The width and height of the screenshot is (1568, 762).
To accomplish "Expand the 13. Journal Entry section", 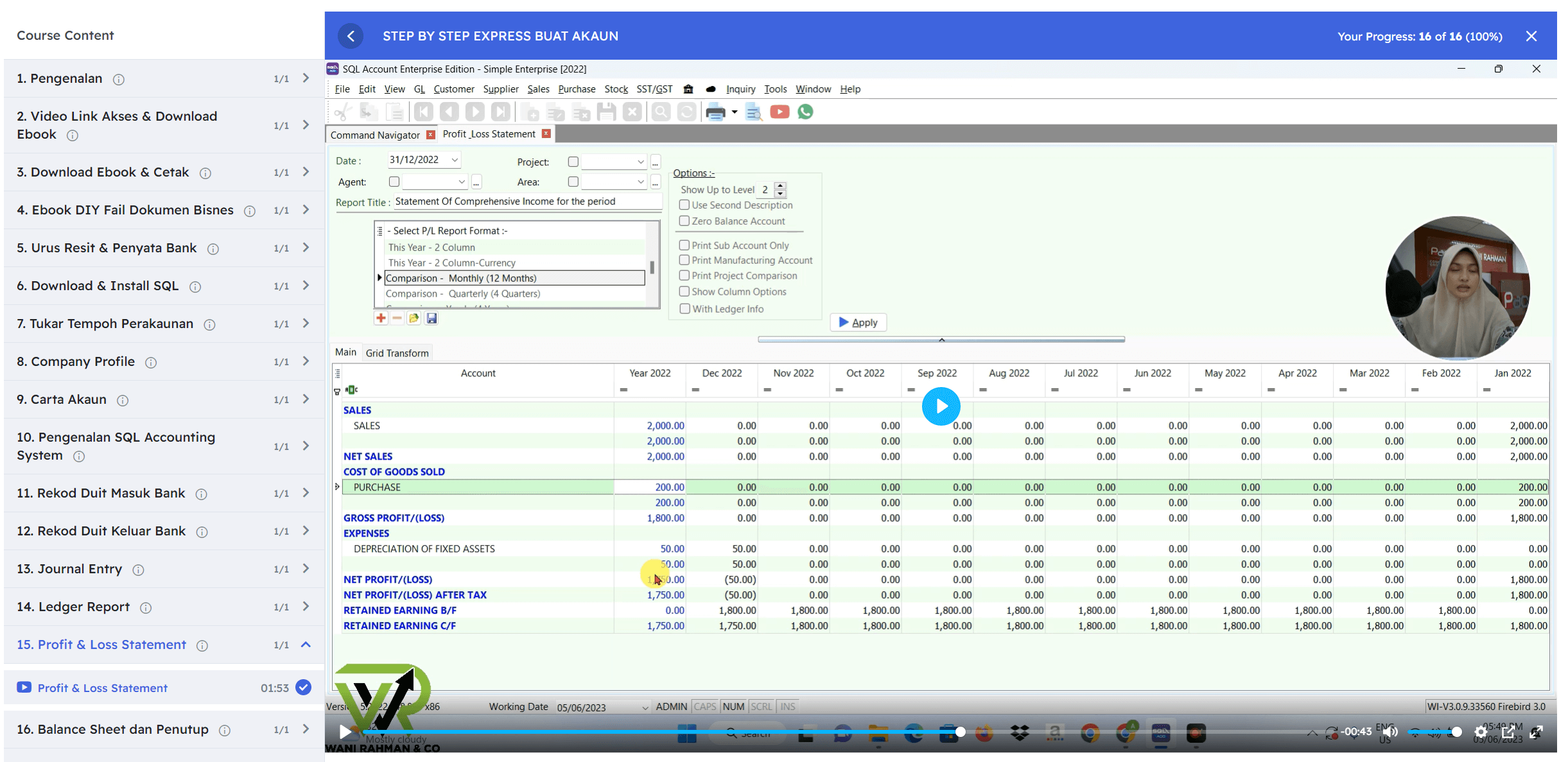I will coord(306,569).
